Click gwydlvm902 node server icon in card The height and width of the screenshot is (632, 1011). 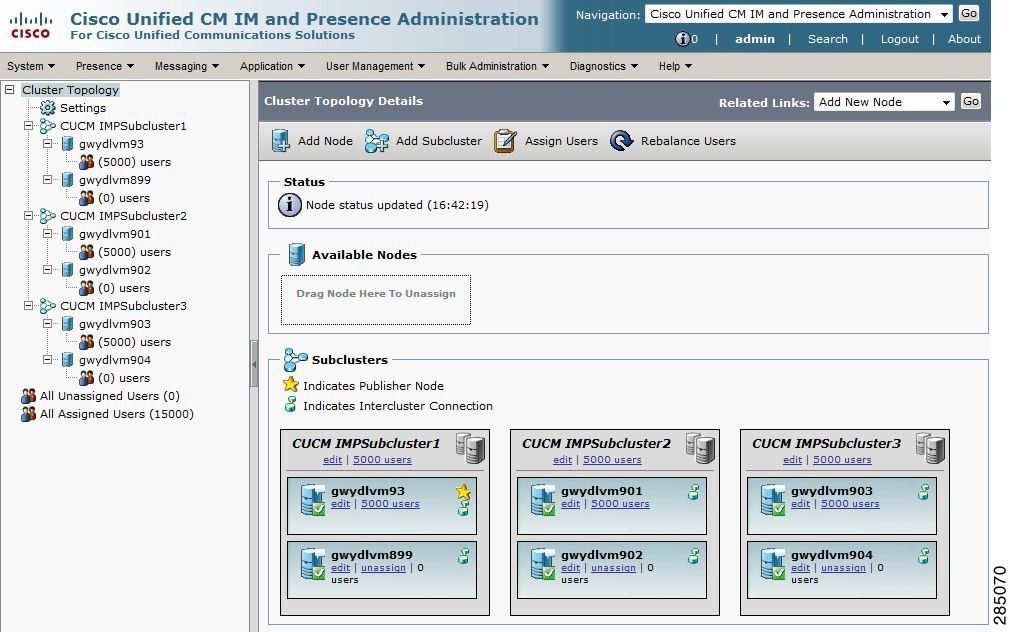[x=543, y=564]
